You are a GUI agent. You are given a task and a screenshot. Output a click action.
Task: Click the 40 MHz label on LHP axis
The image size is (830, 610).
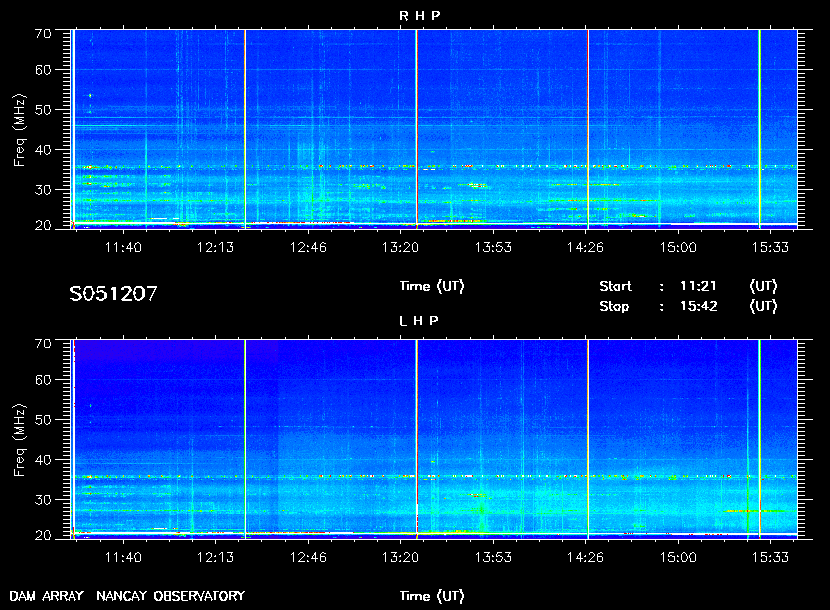pos(43,460)
